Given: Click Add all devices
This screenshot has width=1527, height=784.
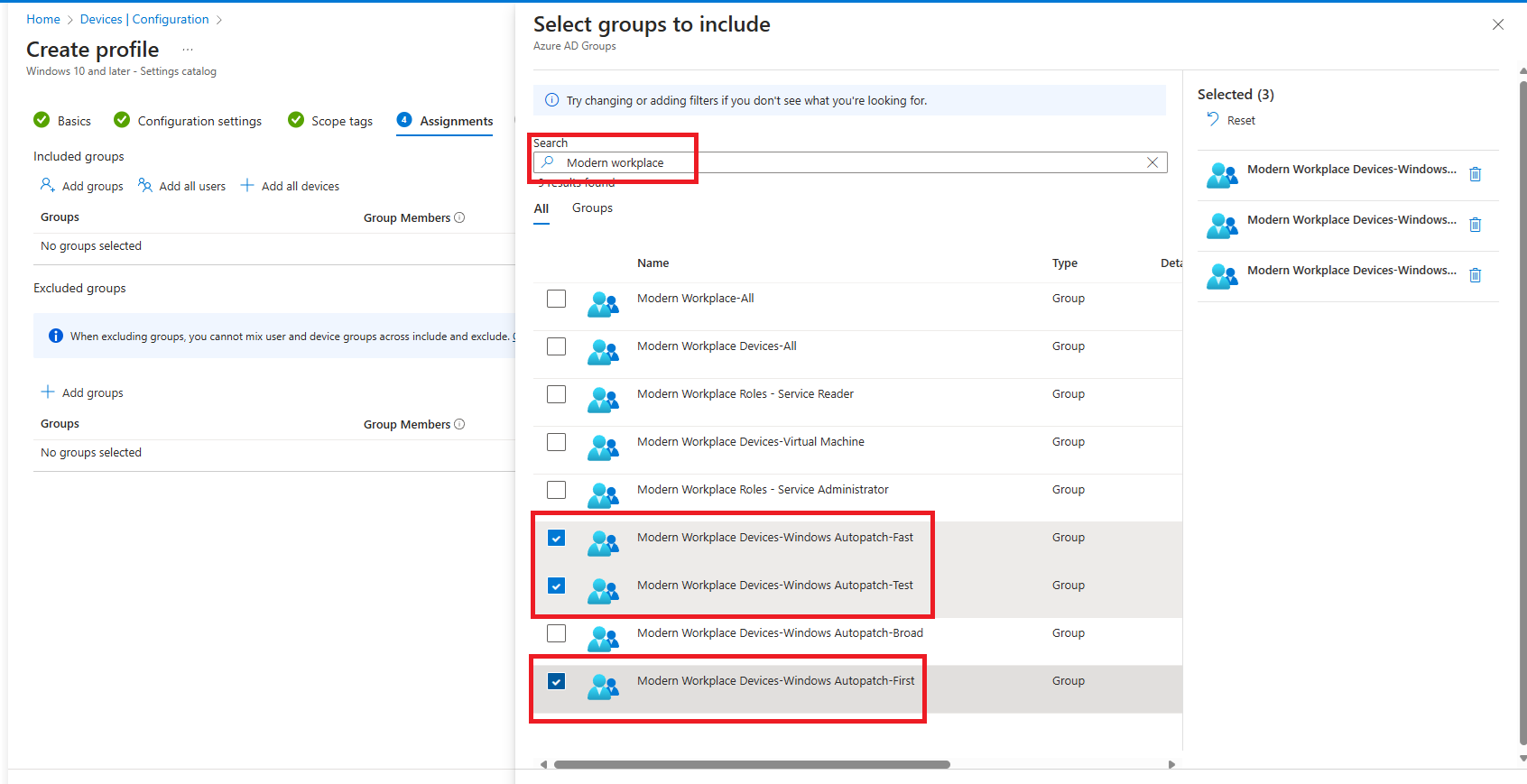Looking at the screenshot, I should 290,186.
